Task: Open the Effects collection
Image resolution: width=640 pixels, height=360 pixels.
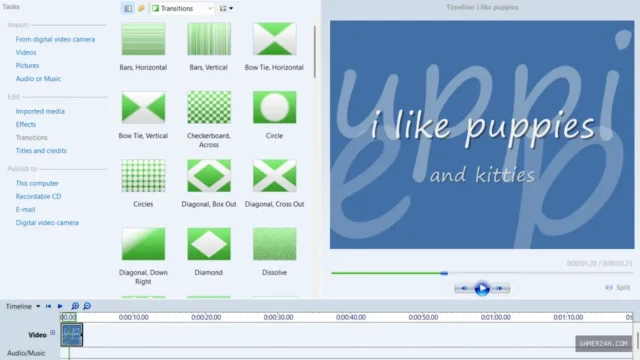Action: [x=26, y=124]
